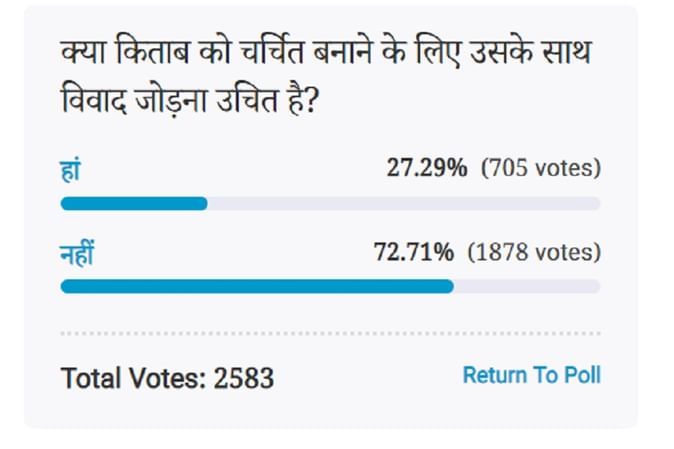Select the नहीं option label
Viewport: 674px width, 449px height.
click(78, 252)
